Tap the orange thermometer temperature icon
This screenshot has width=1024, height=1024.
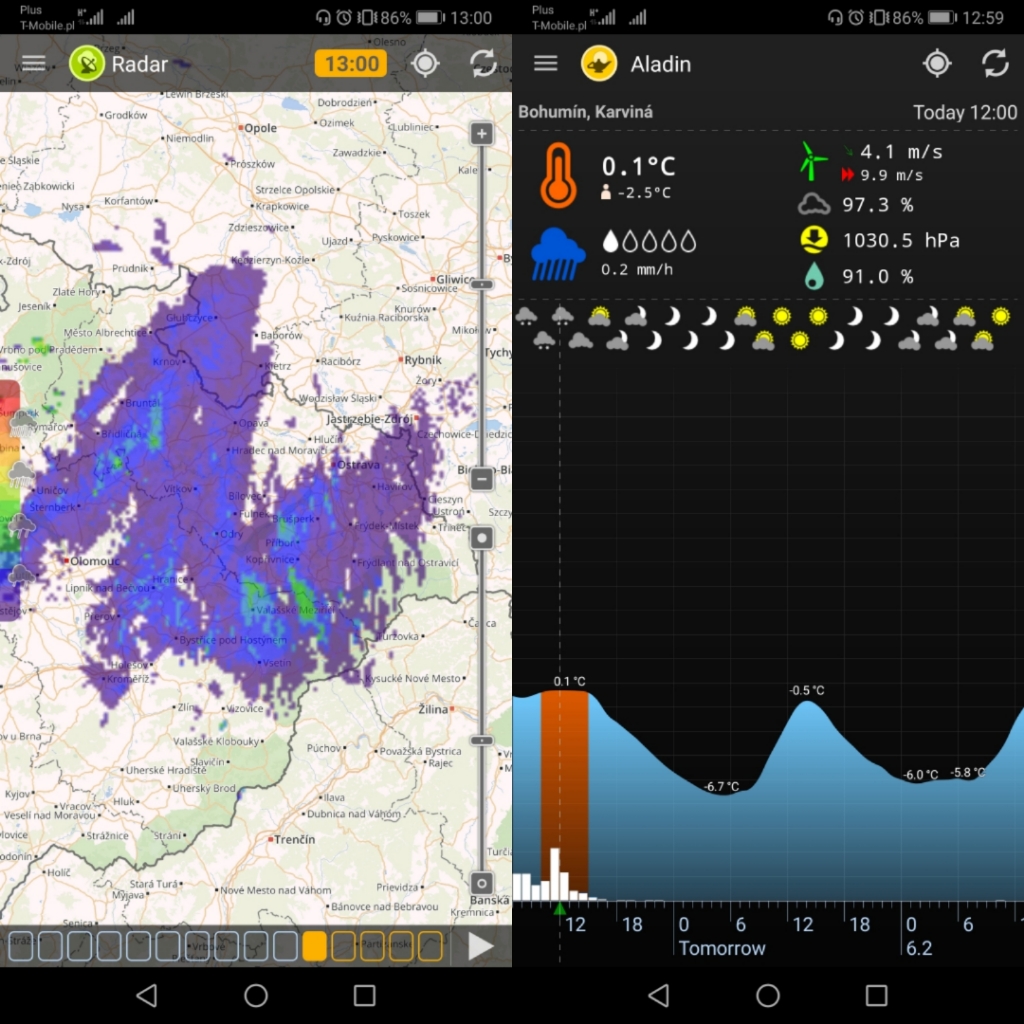(x=558, y=175)
